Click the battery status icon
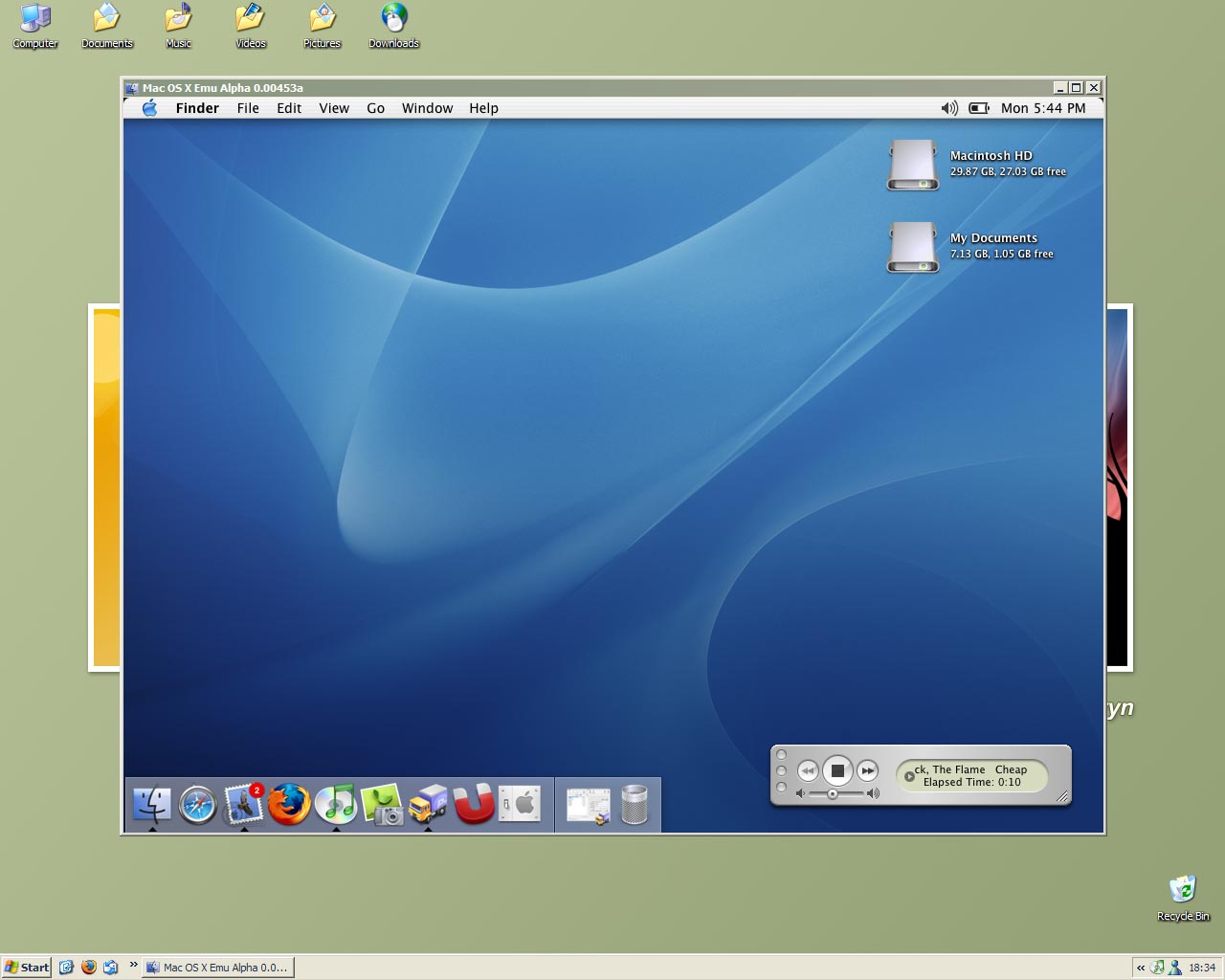 point(979,108)
